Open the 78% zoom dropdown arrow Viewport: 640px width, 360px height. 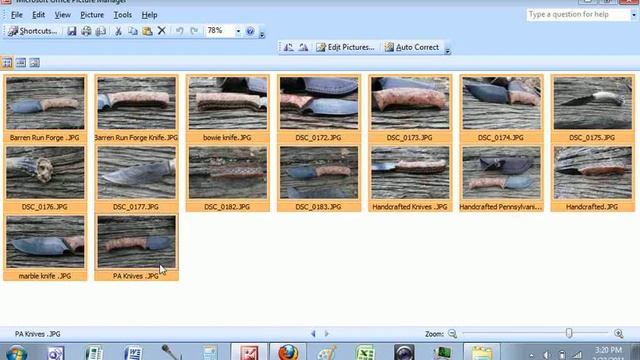coord(238,31)
